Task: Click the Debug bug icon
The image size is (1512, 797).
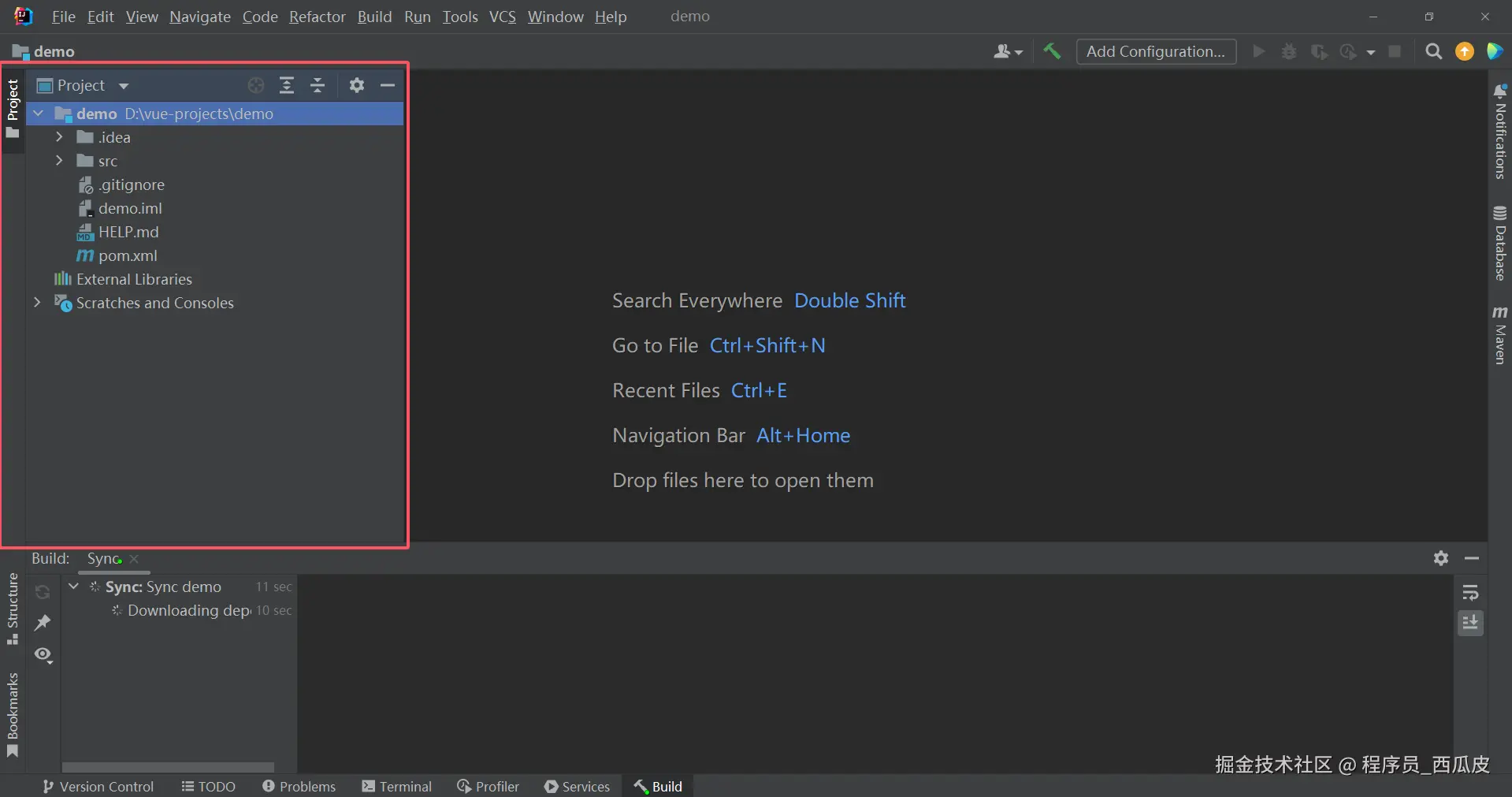Action: tap(1289, 51)
